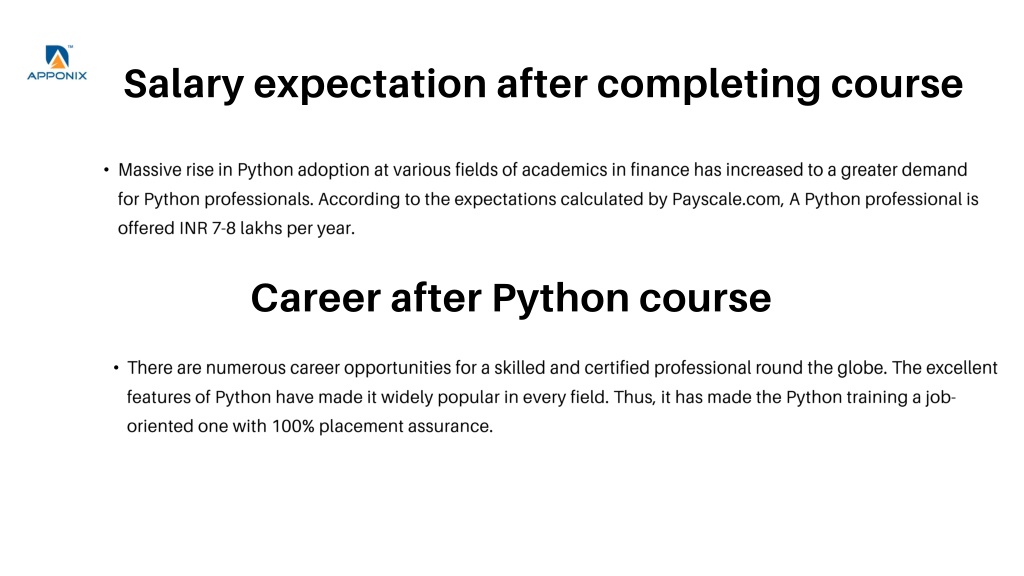Click the bullet marker before Massive rise
1024x576 pixels.
[106, 170]
